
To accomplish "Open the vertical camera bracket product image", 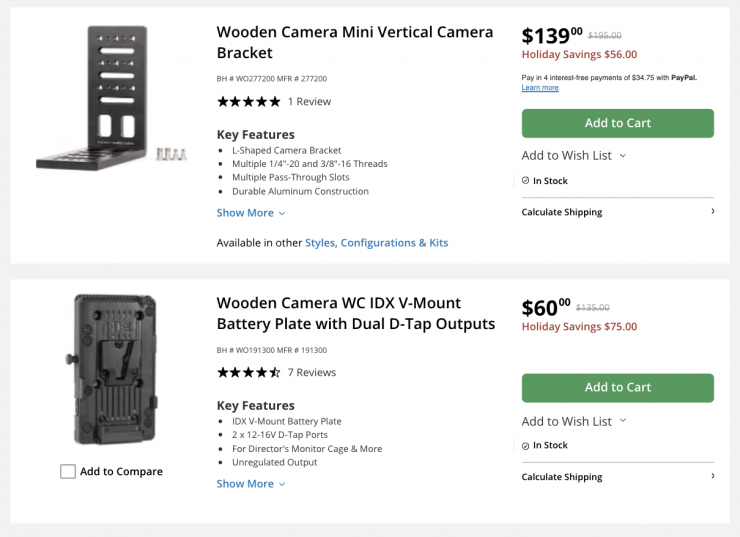I will coord(108,98).
